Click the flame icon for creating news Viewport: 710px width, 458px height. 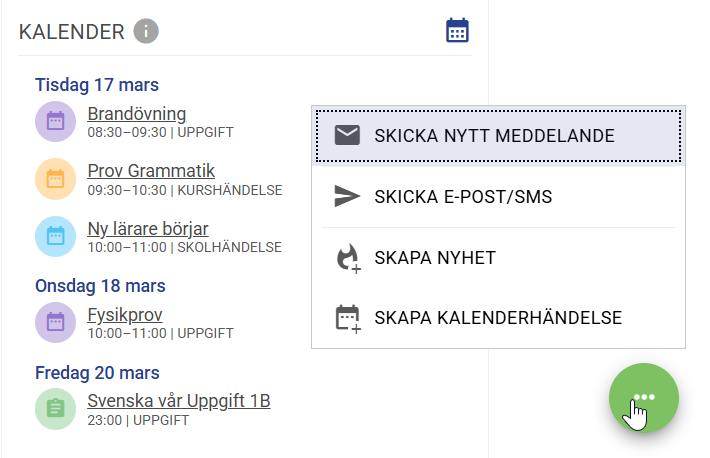347,258
